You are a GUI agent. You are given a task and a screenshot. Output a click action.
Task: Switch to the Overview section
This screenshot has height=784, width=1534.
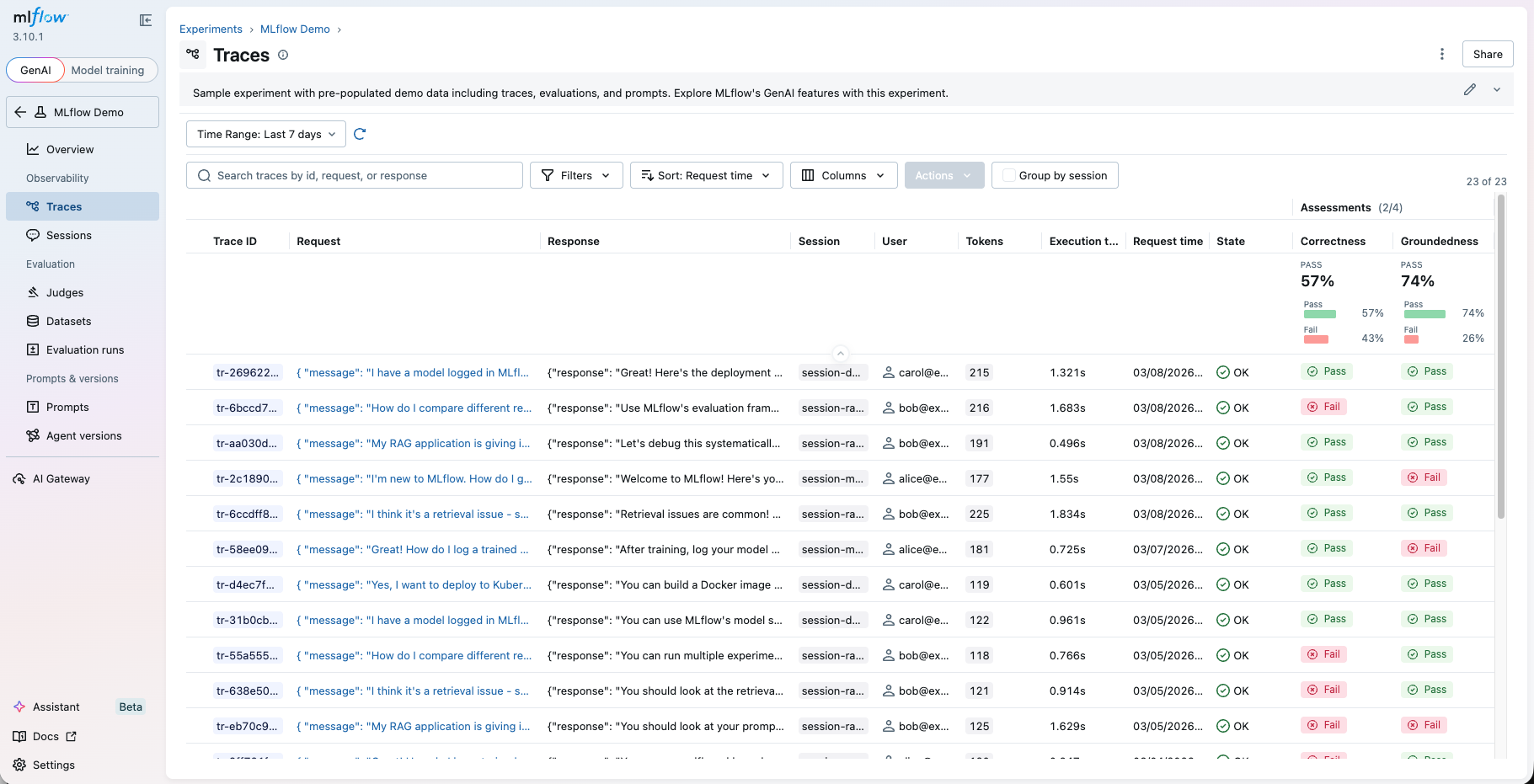pos(70,149)
